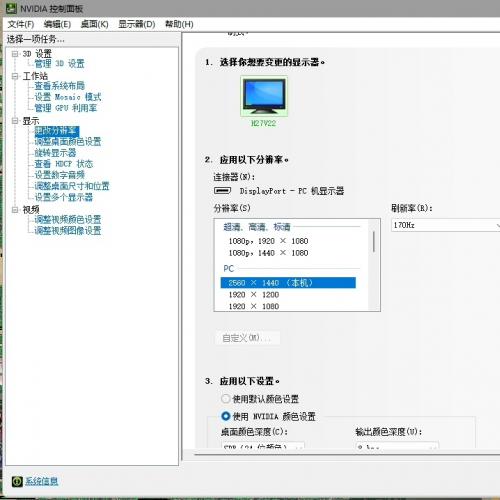Image resolution: width=500 pixels, height=500 pixels.
Task: Open 调整视频颜色设置
Action: tap(68, 220)
